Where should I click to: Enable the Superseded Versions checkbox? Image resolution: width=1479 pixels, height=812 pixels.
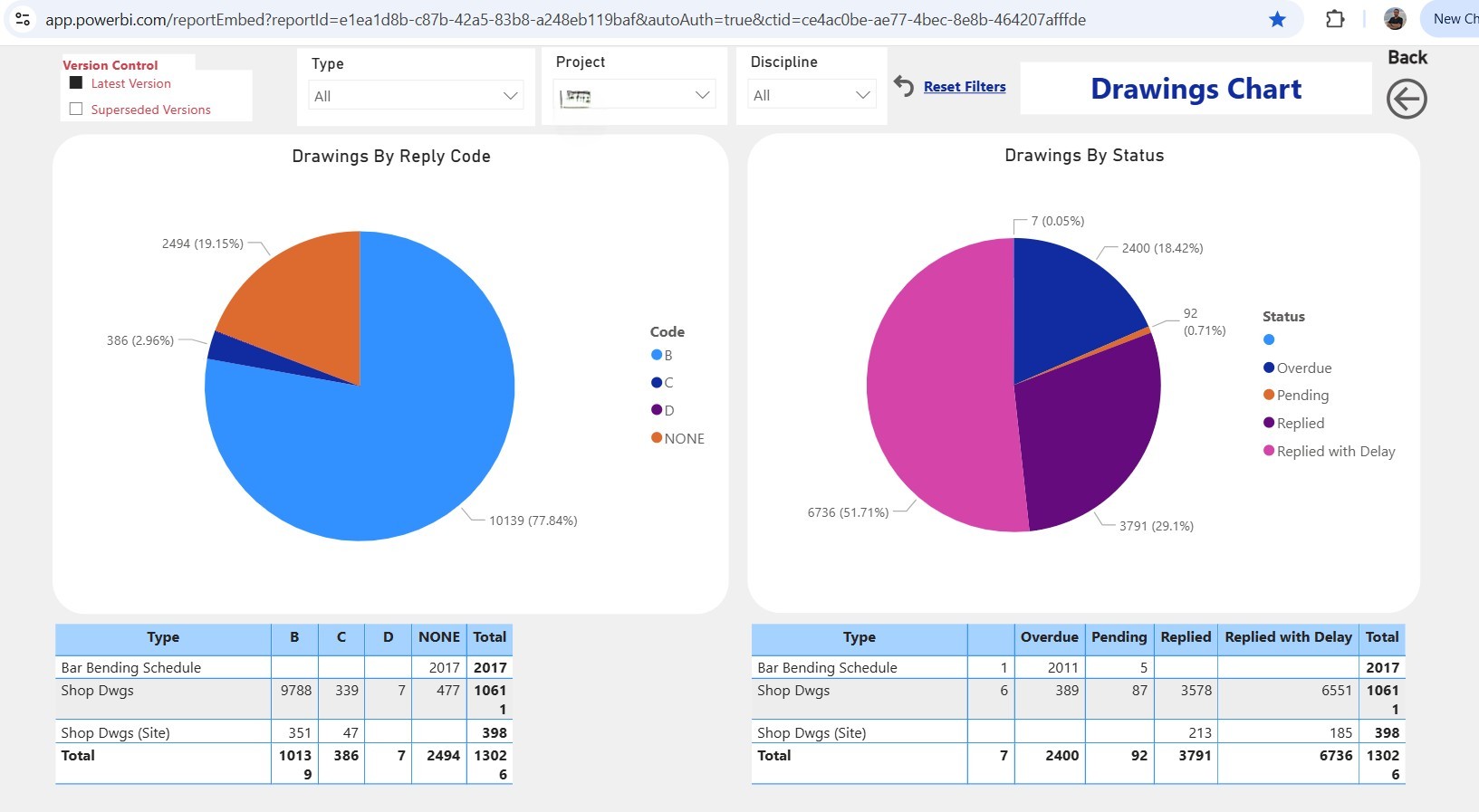76,110
